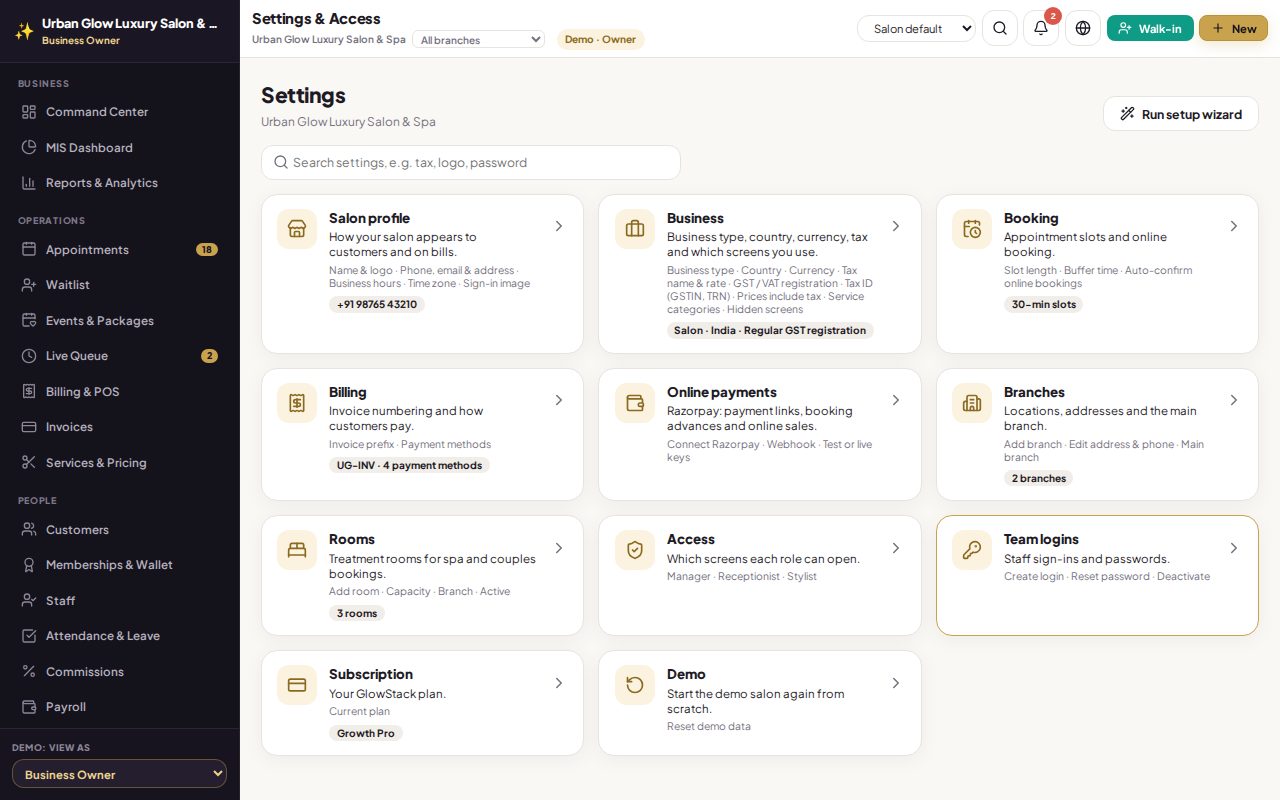The image size is (1280, 800).
Task: Click the Demo · Owner badge
Action: (x=600, y=40)
